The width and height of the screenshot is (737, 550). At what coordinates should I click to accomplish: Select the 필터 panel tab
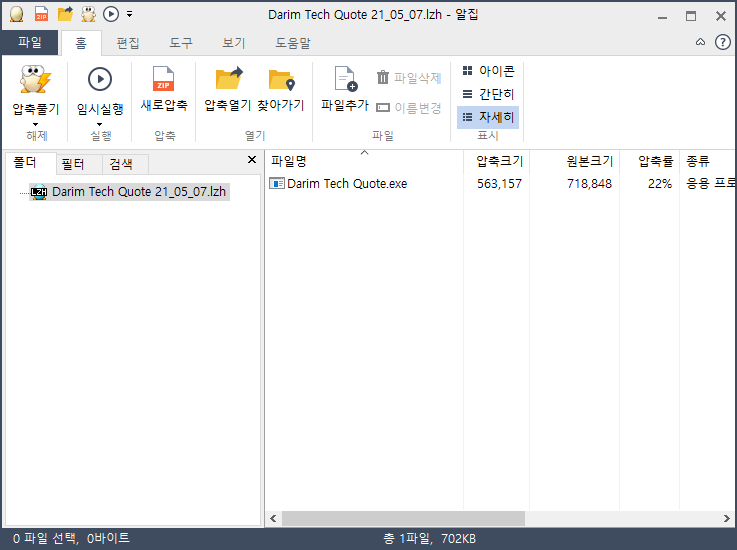click(x=77, y=164)
